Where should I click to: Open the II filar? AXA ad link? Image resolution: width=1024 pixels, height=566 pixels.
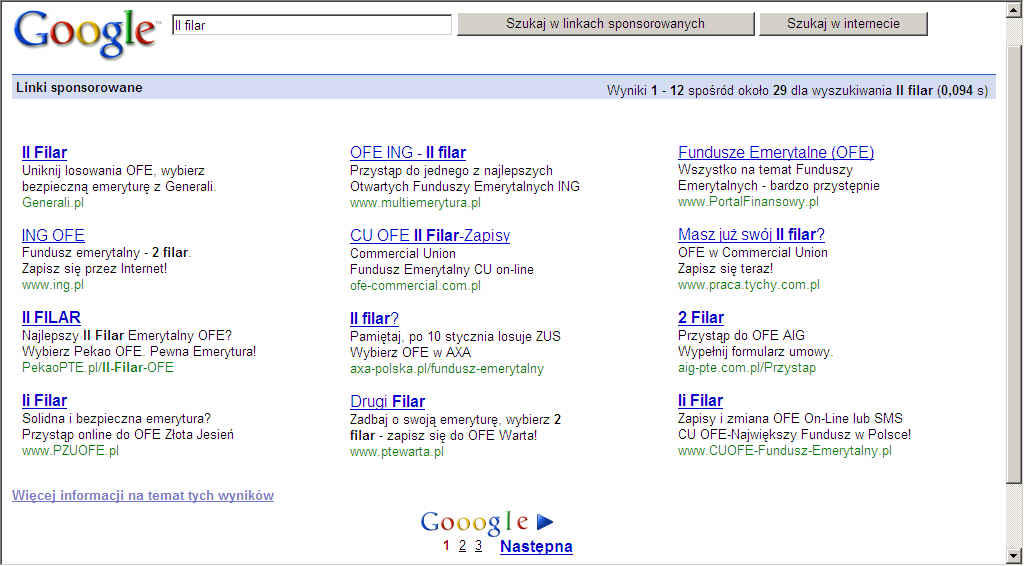(x=374, y=319)
